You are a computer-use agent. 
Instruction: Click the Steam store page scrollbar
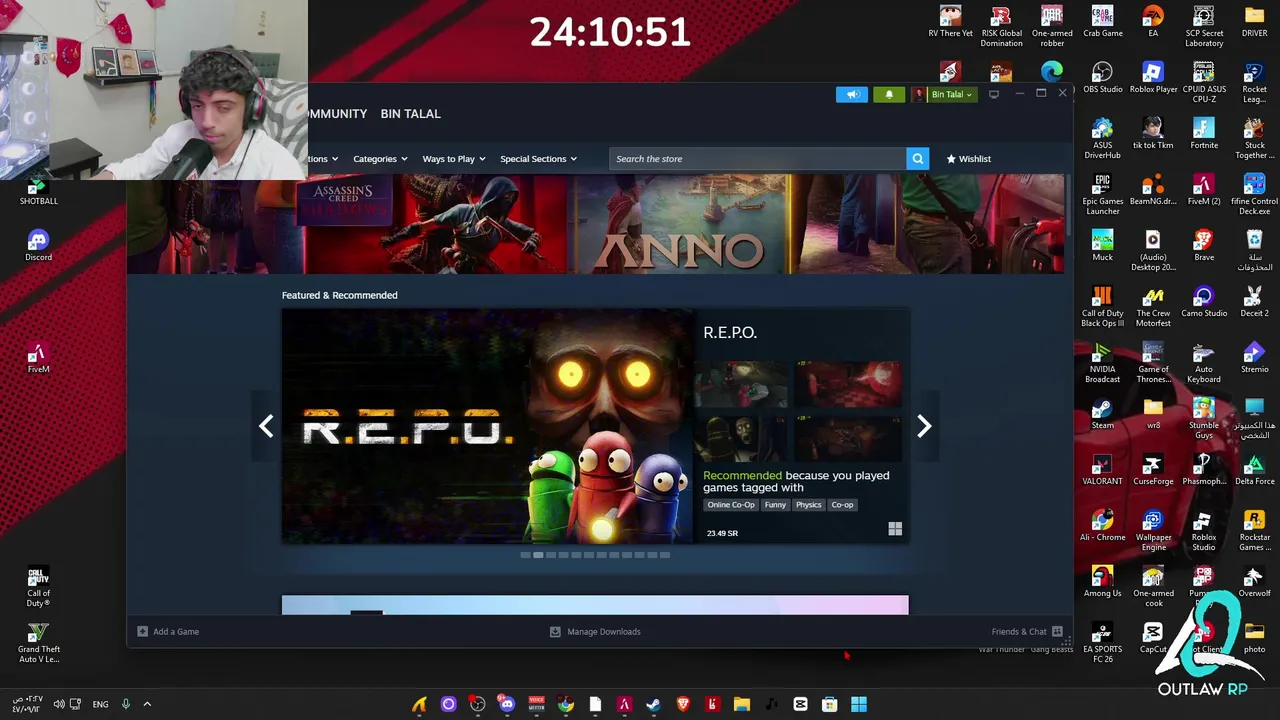[x=1068, y=206]
